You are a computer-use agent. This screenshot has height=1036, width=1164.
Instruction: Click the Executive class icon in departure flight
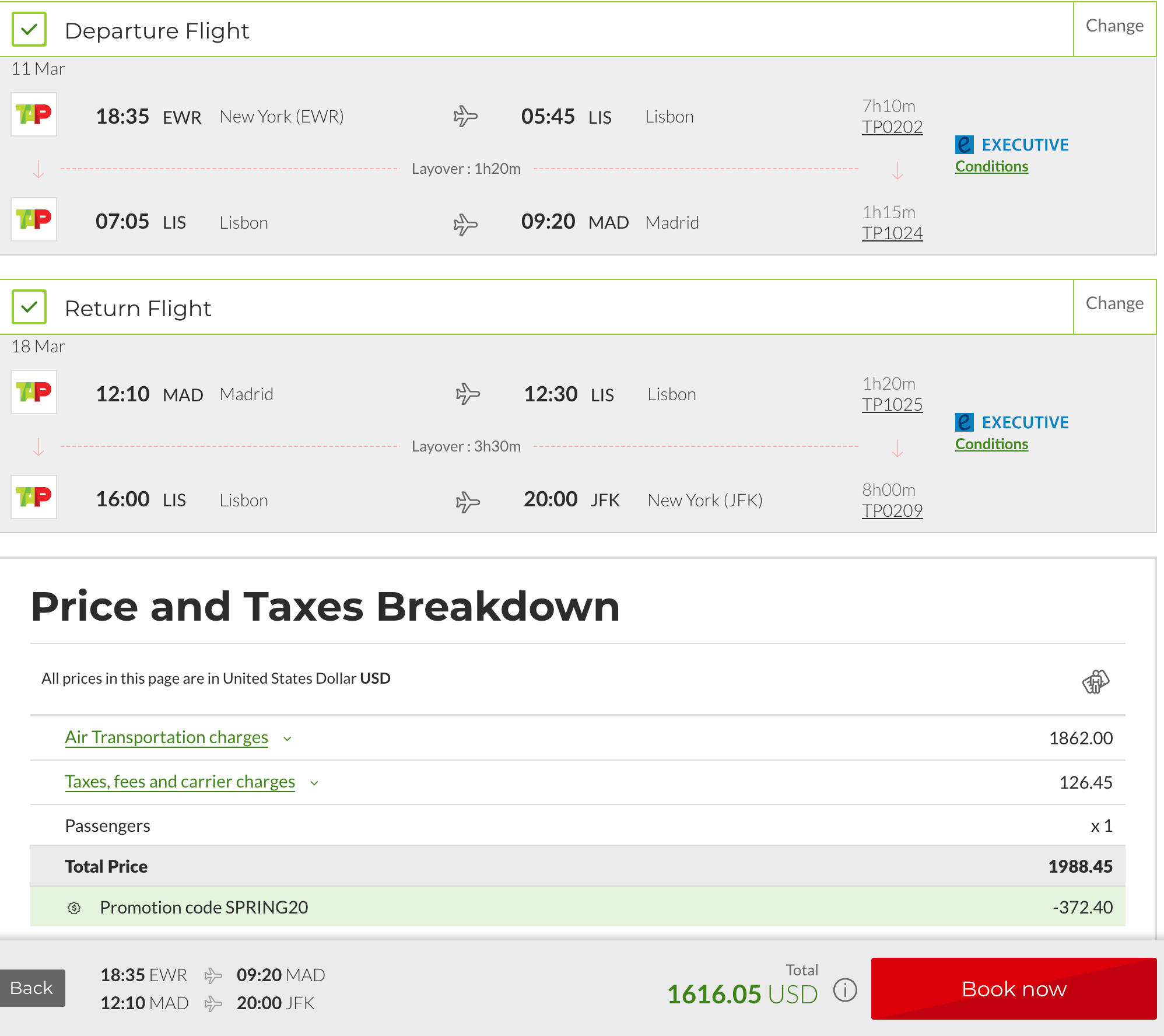pos(965,145)
